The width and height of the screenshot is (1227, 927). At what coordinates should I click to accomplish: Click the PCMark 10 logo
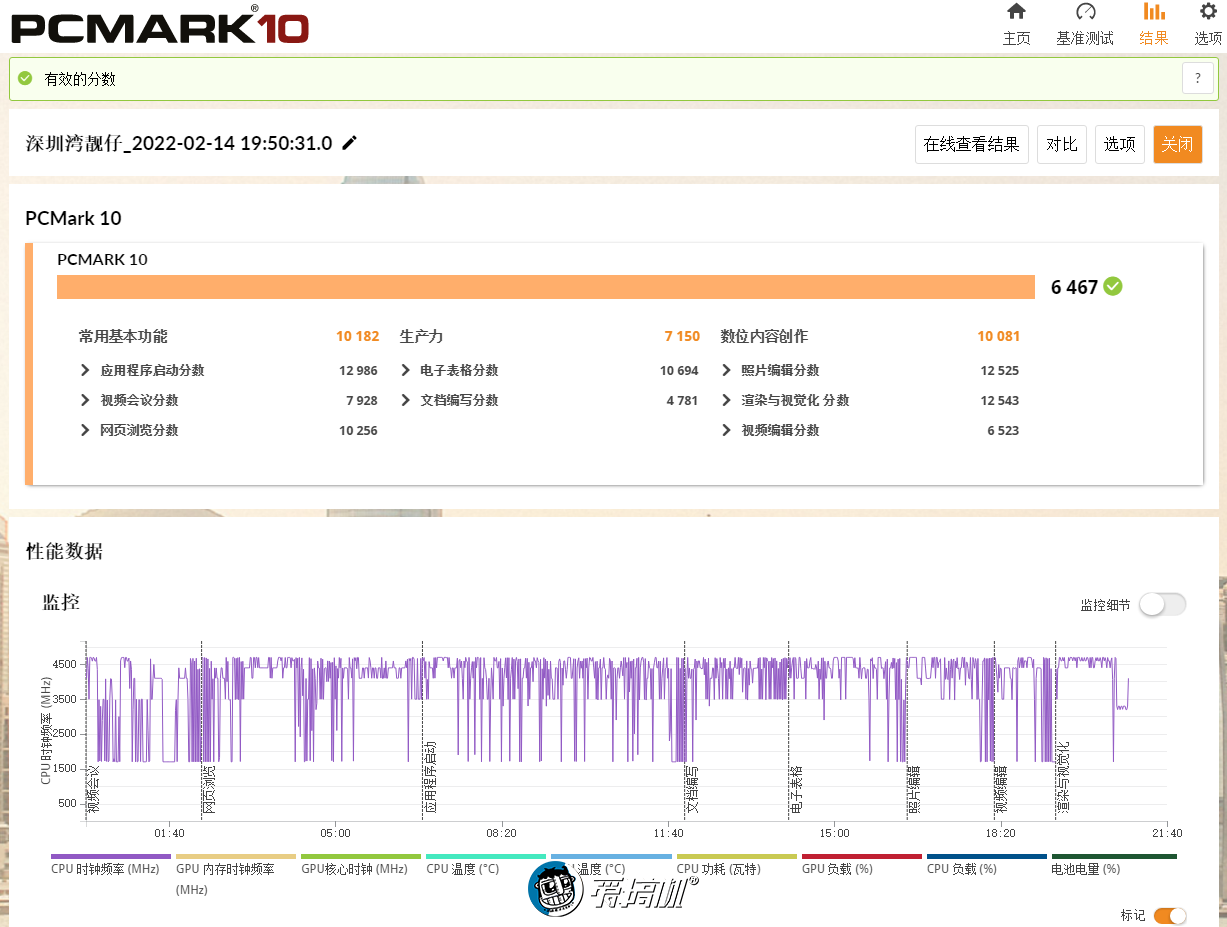click(x=160, y=26)
